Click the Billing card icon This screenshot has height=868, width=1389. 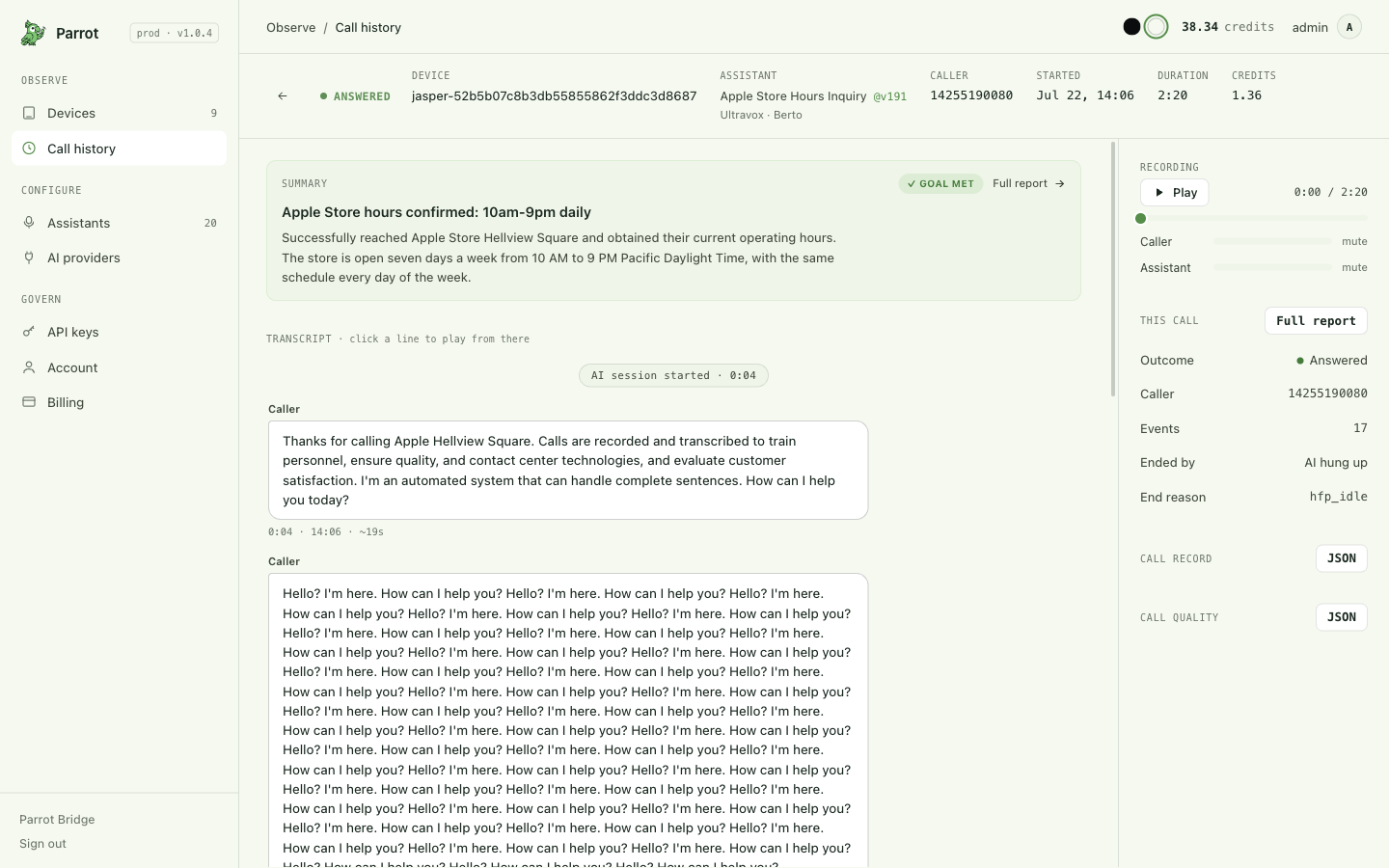click(x=29, y=402)
